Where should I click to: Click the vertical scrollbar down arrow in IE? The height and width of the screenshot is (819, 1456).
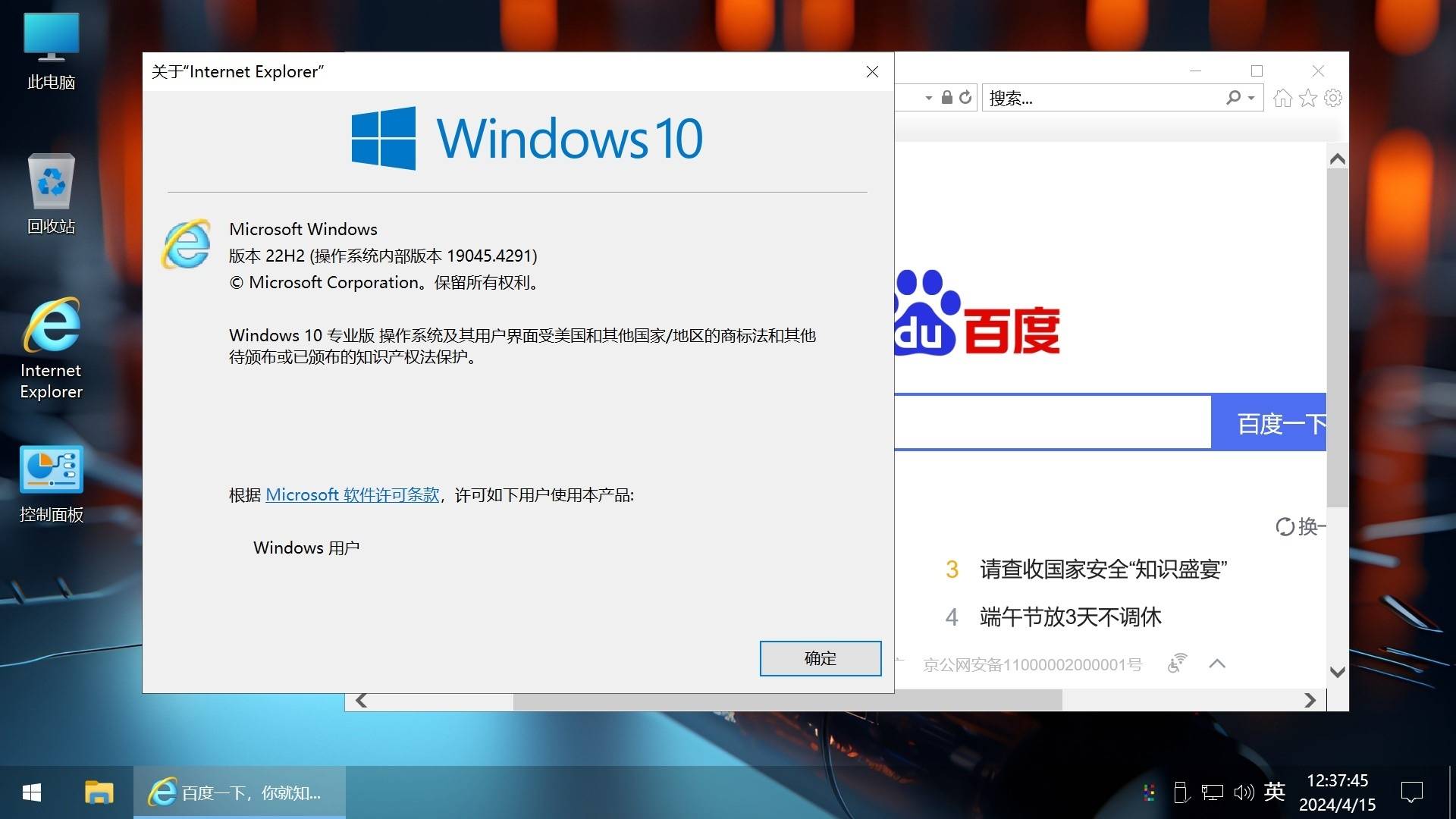click(1338, 672)
